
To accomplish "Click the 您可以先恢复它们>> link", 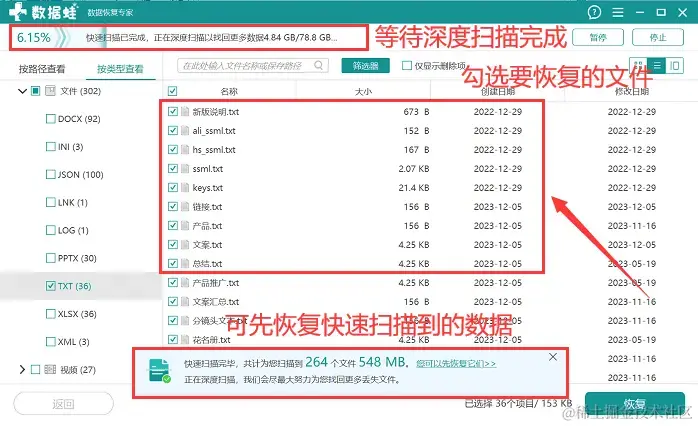I will pos(456,364).
